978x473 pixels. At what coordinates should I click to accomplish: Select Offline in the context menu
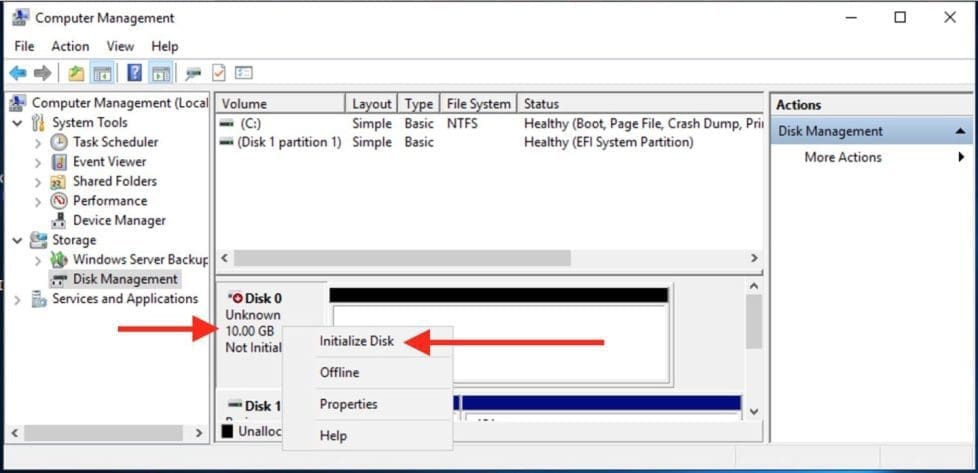[339, 372]
